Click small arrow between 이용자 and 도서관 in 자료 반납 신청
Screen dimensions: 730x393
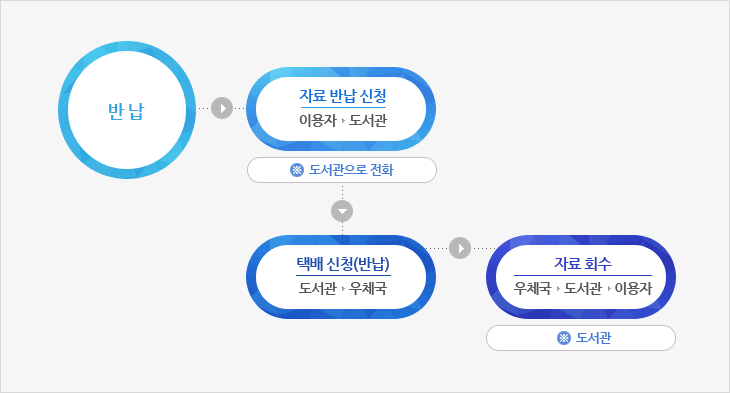pos(343,121)
